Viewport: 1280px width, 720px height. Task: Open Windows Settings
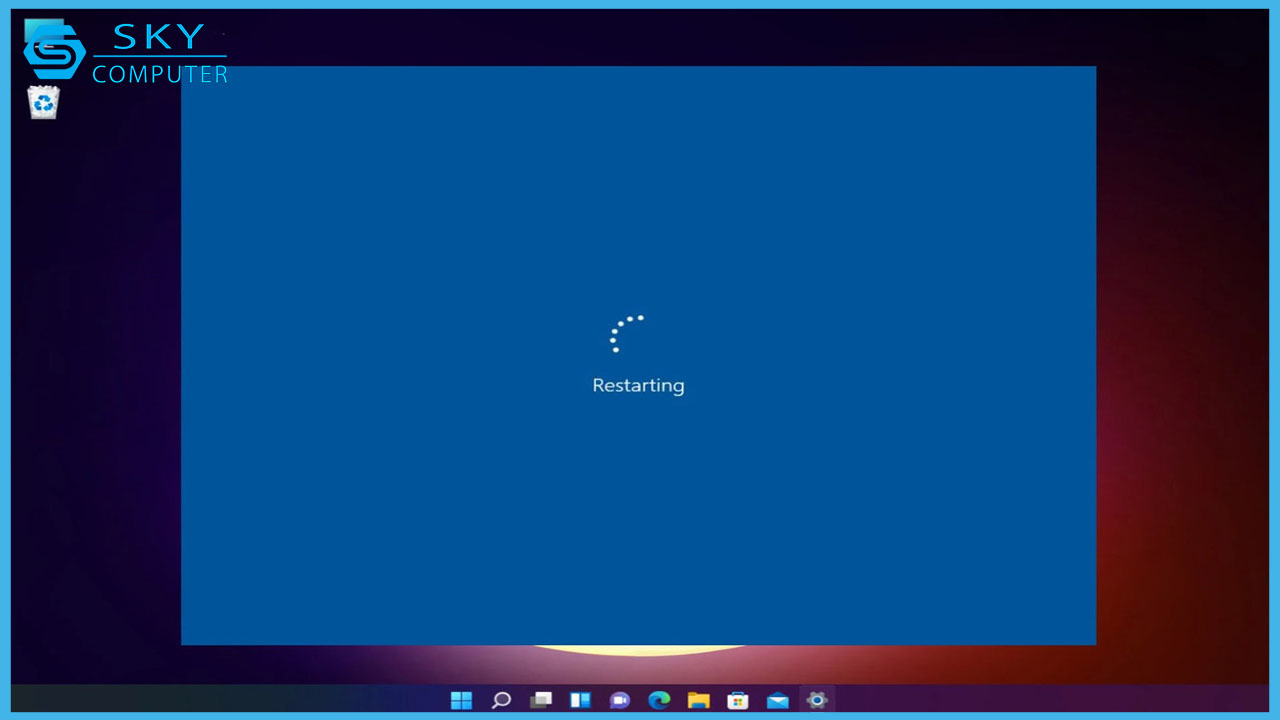pos(817,700)
